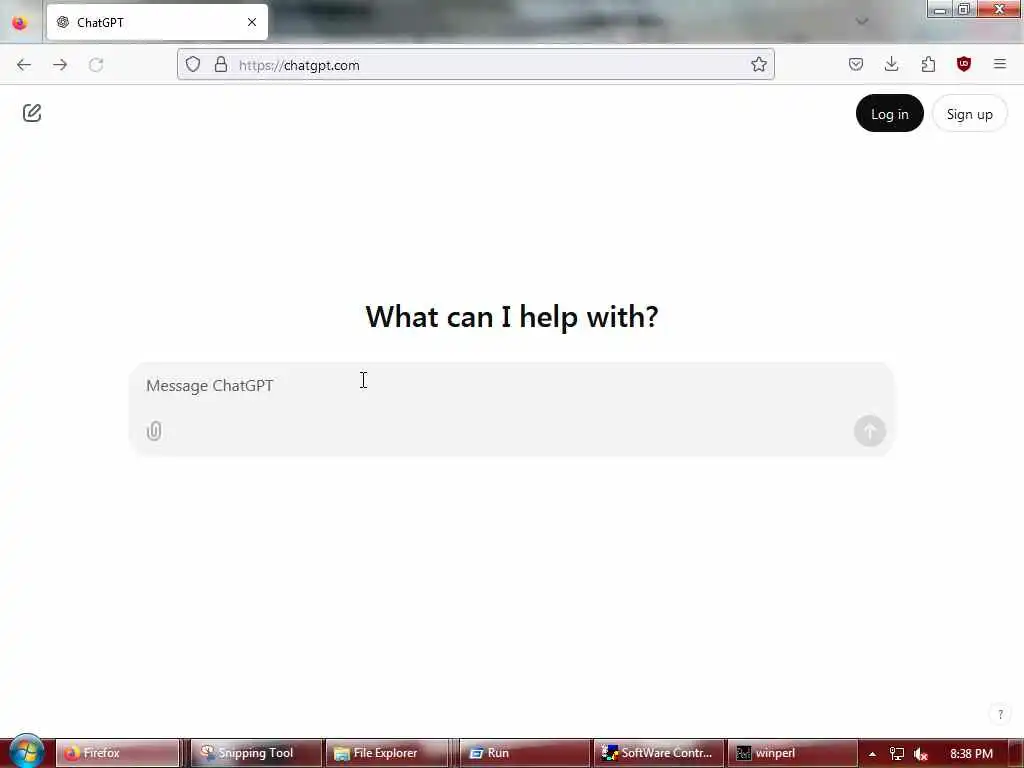Open the Downloads panel icon
1024x768 pixels.
point(891,64)
